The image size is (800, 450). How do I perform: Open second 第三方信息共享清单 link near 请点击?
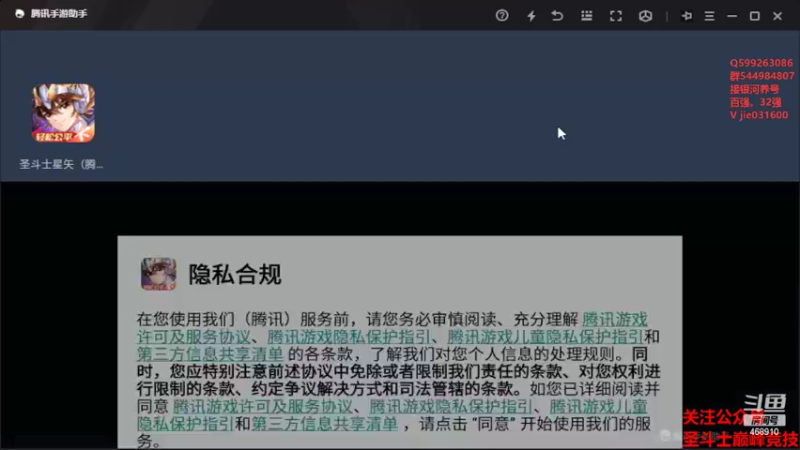[324, 424]
